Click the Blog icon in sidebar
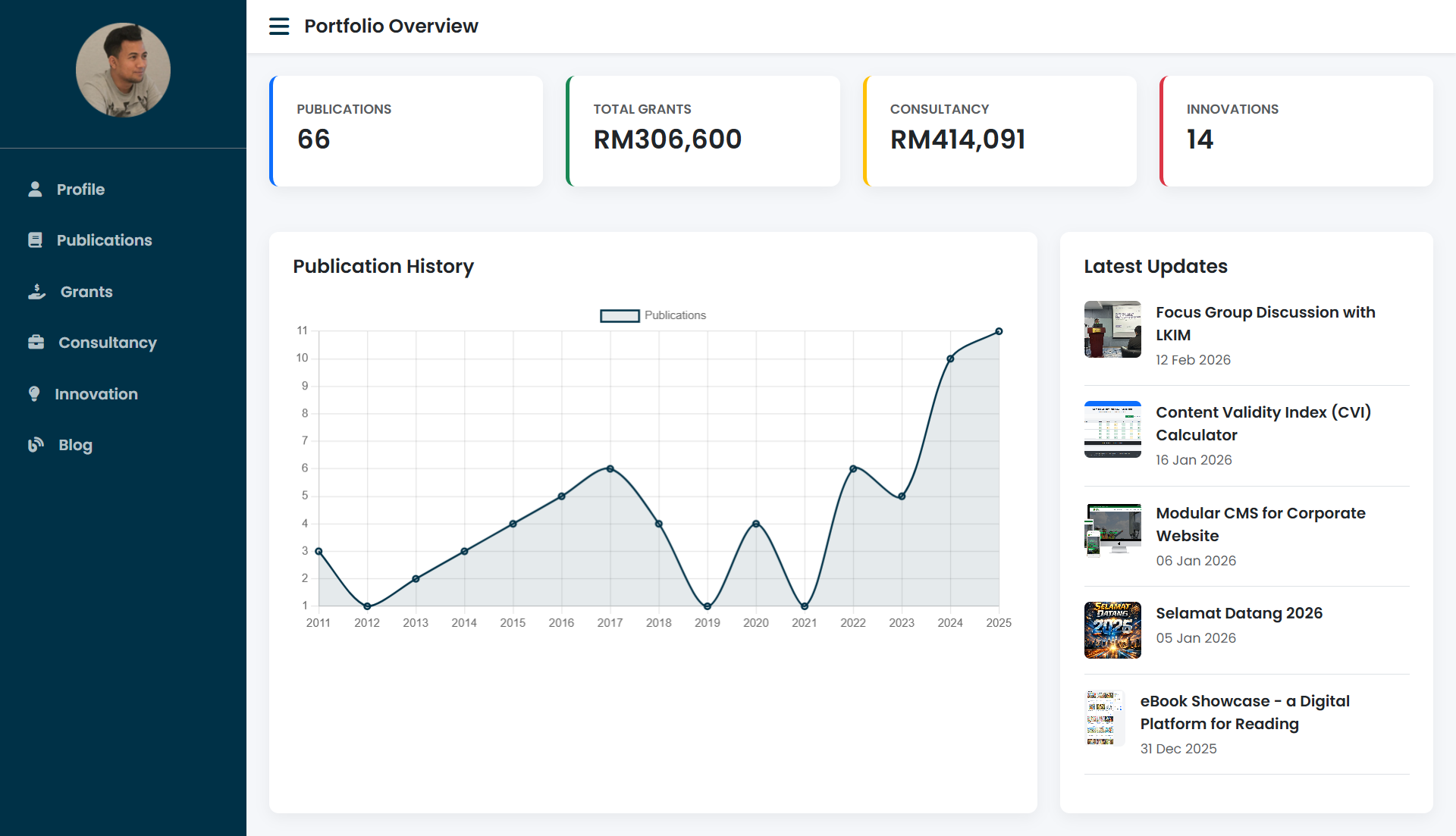Viewport: 1456px width, 836px height. click(x=36, y=445)
